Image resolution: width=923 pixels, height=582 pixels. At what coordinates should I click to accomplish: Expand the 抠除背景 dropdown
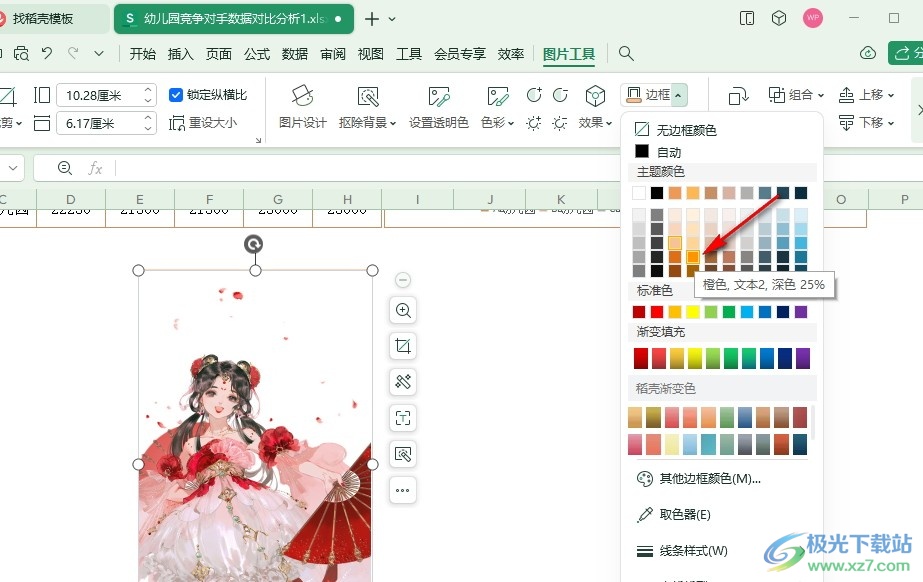click(393, 123)
